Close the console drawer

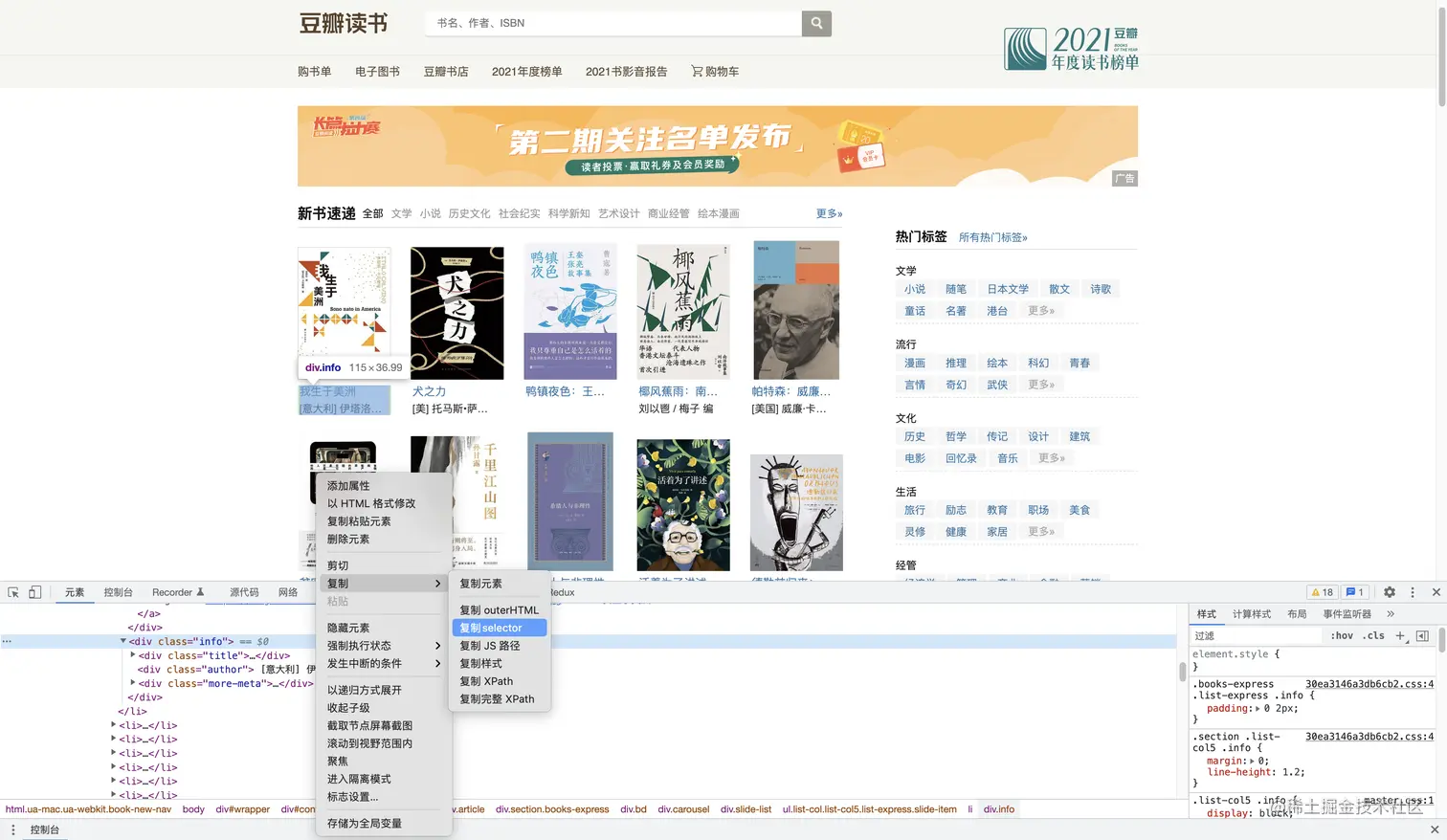1434,829
